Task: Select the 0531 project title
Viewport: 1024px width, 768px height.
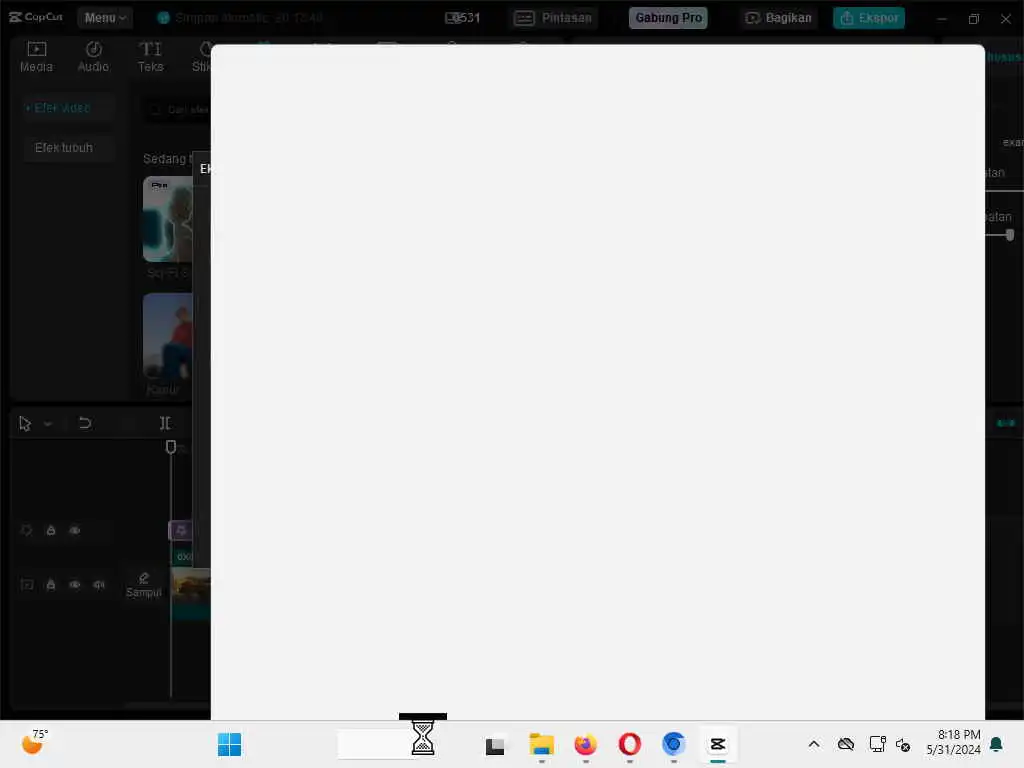Action: pyautogui.click(x=462, y=18)
